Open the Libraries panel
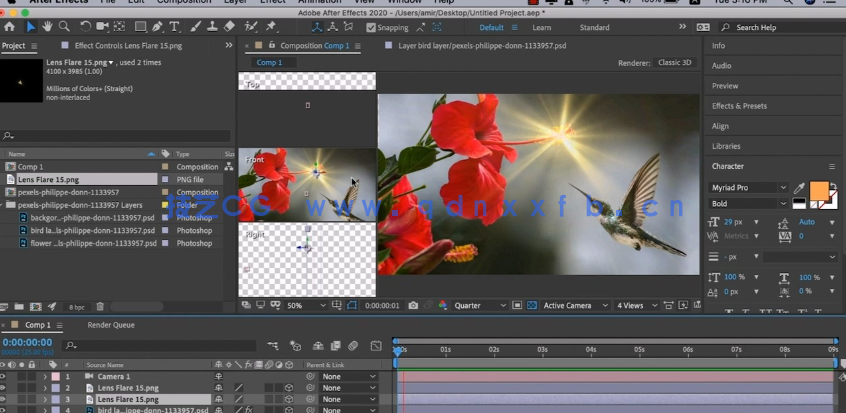846x413 pixels. point(726,146)
